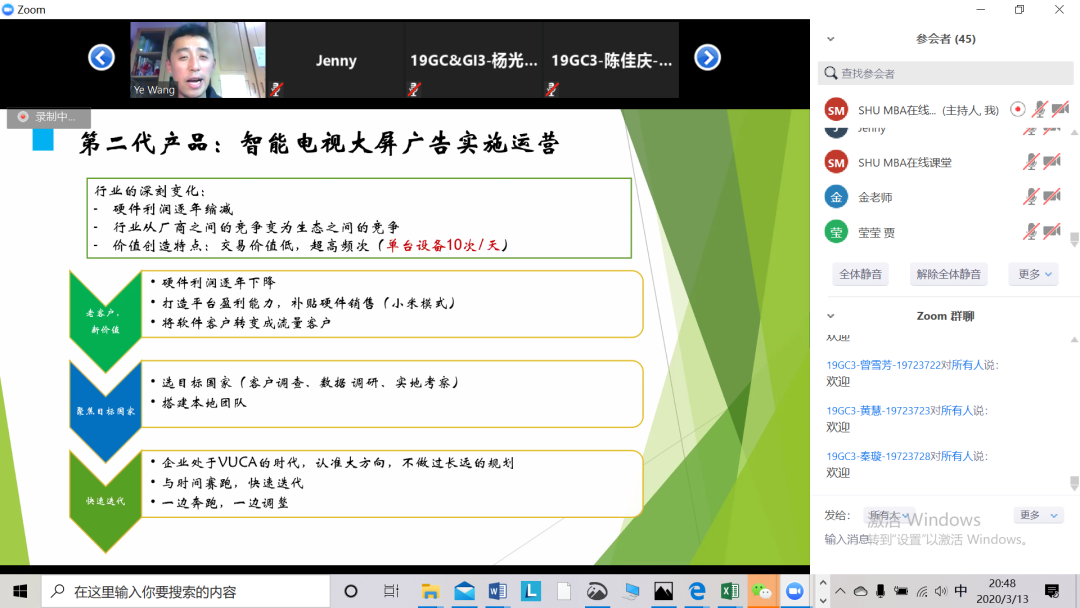Click the left arrow to show previous video thumbnails
The width and height of the screenshot is (1080, 608).
pyautogui.click(x=101, y=58)
